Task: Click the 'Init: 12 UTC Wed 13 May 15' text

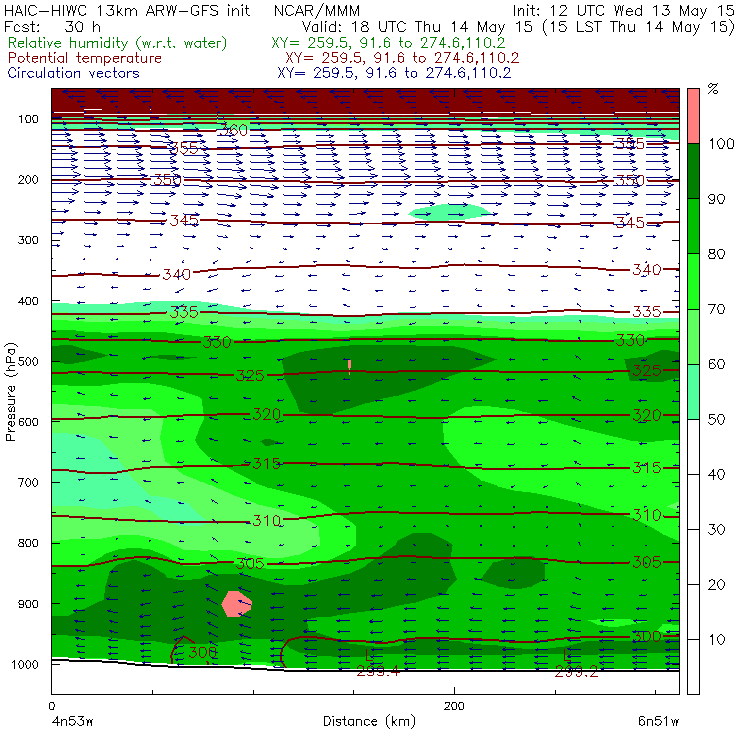Action: 623,11
